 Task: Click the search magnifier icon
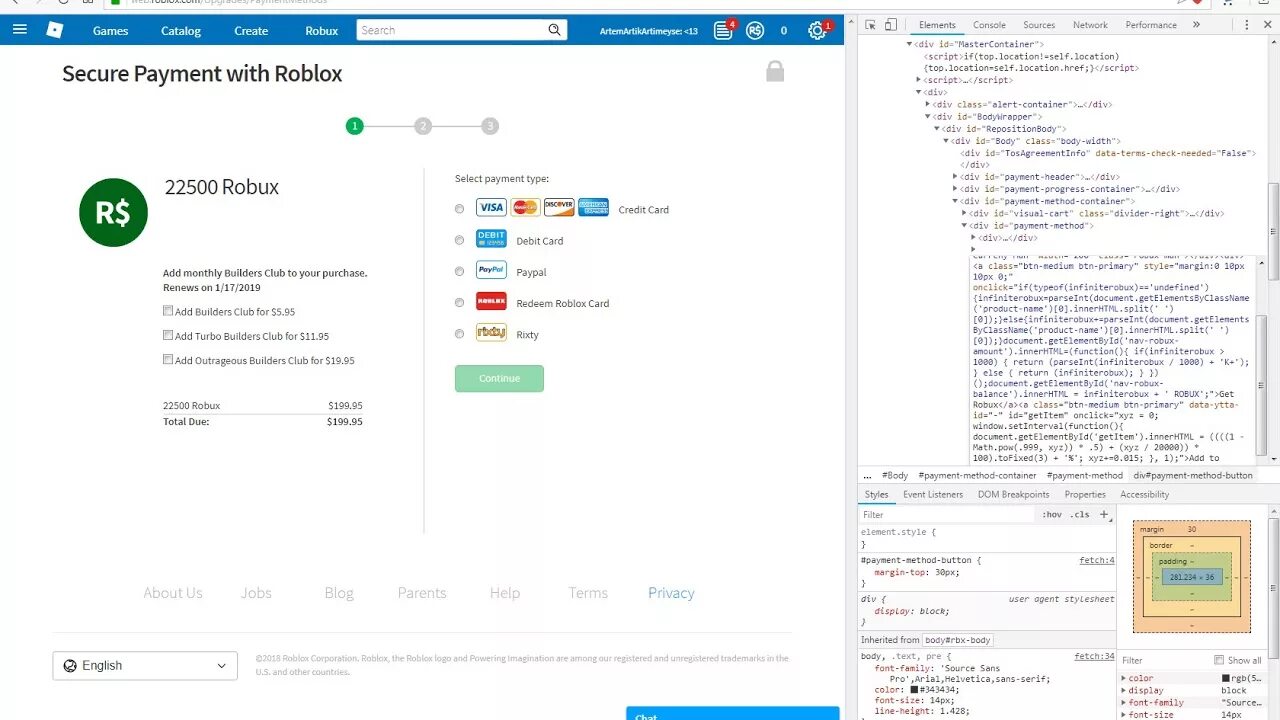[x=555, y=30]
